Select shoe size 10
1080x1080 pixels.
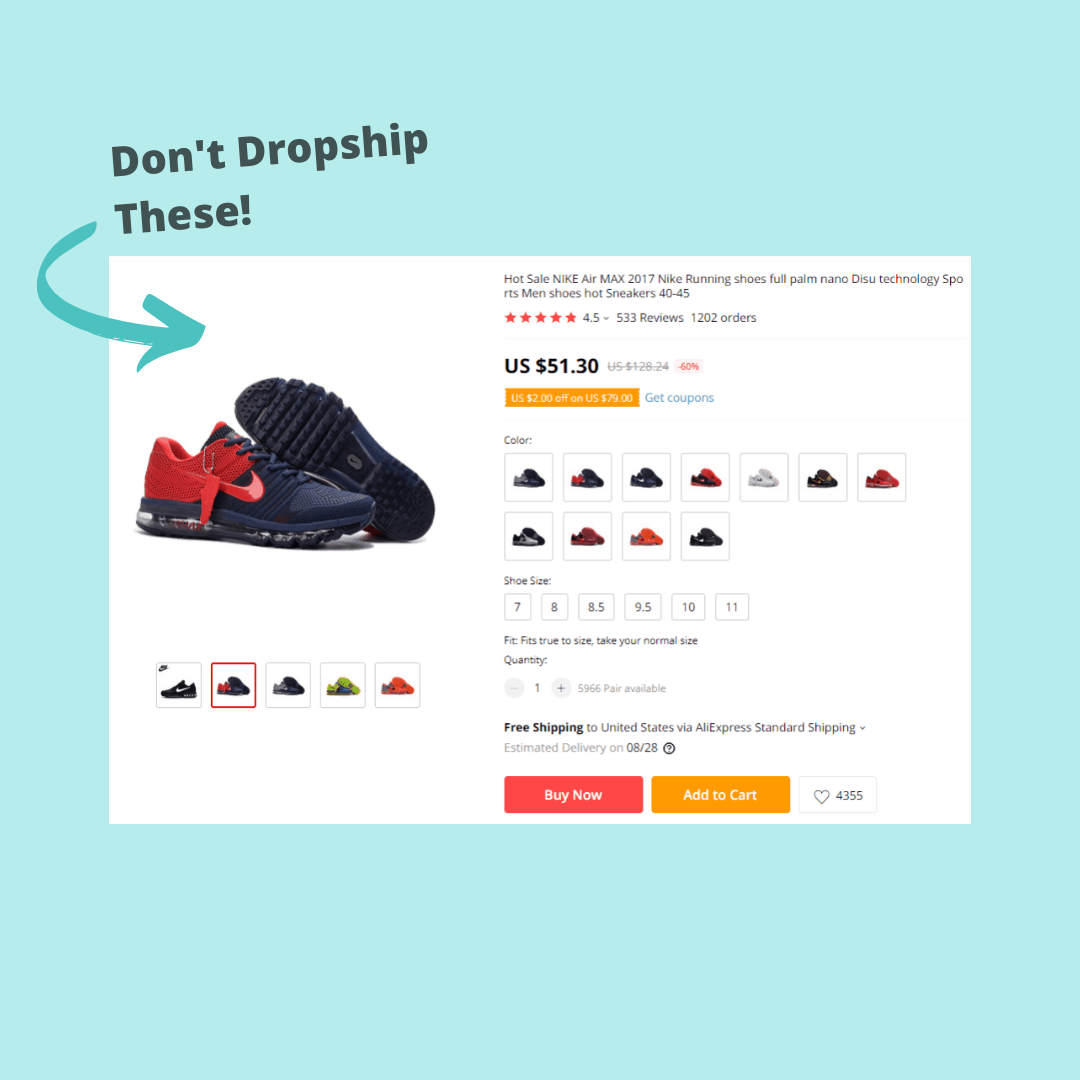(688, 607)
